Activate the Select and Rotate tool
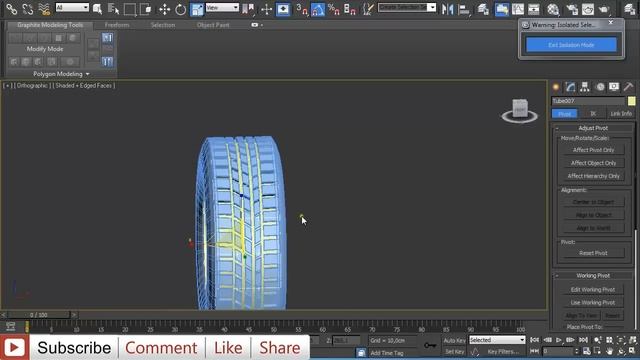The image size is (640, 360). pos(180,8)
